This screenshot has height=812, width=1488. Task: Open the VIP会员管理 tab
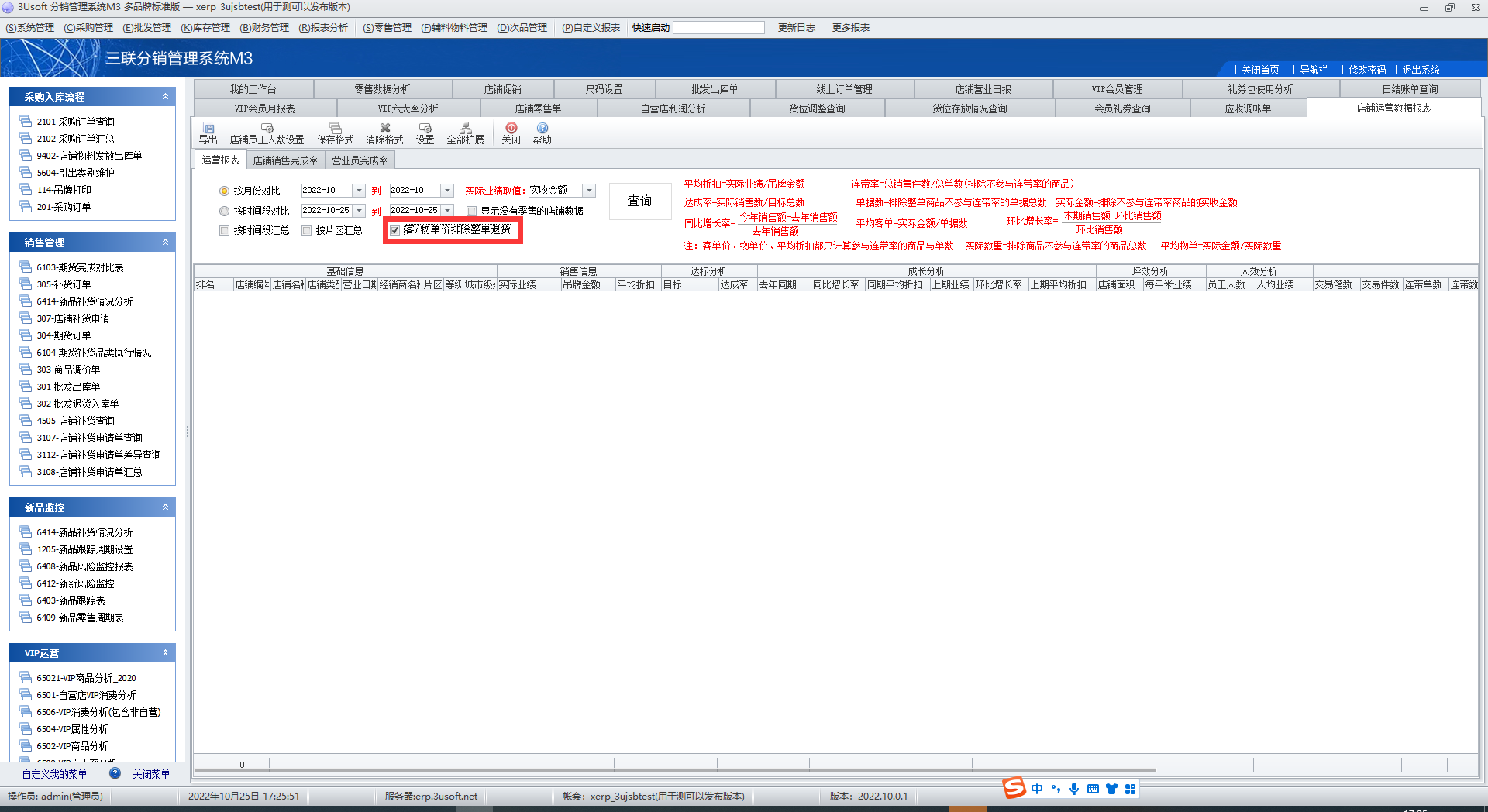tap(1117, 89)
